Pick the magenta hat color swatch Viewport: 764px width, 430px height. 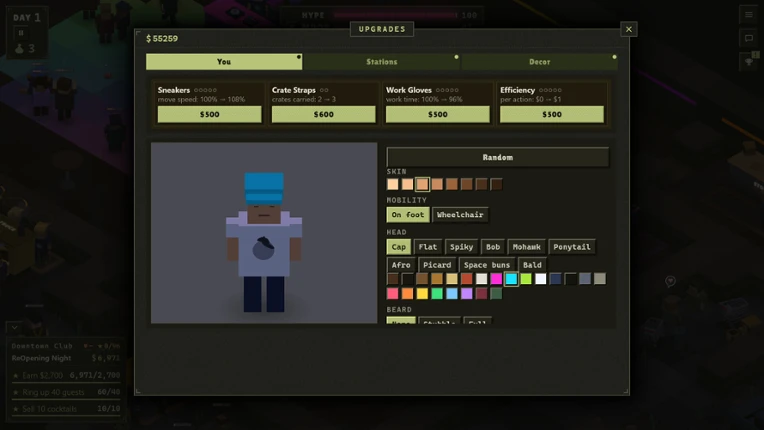click(496, 279)
